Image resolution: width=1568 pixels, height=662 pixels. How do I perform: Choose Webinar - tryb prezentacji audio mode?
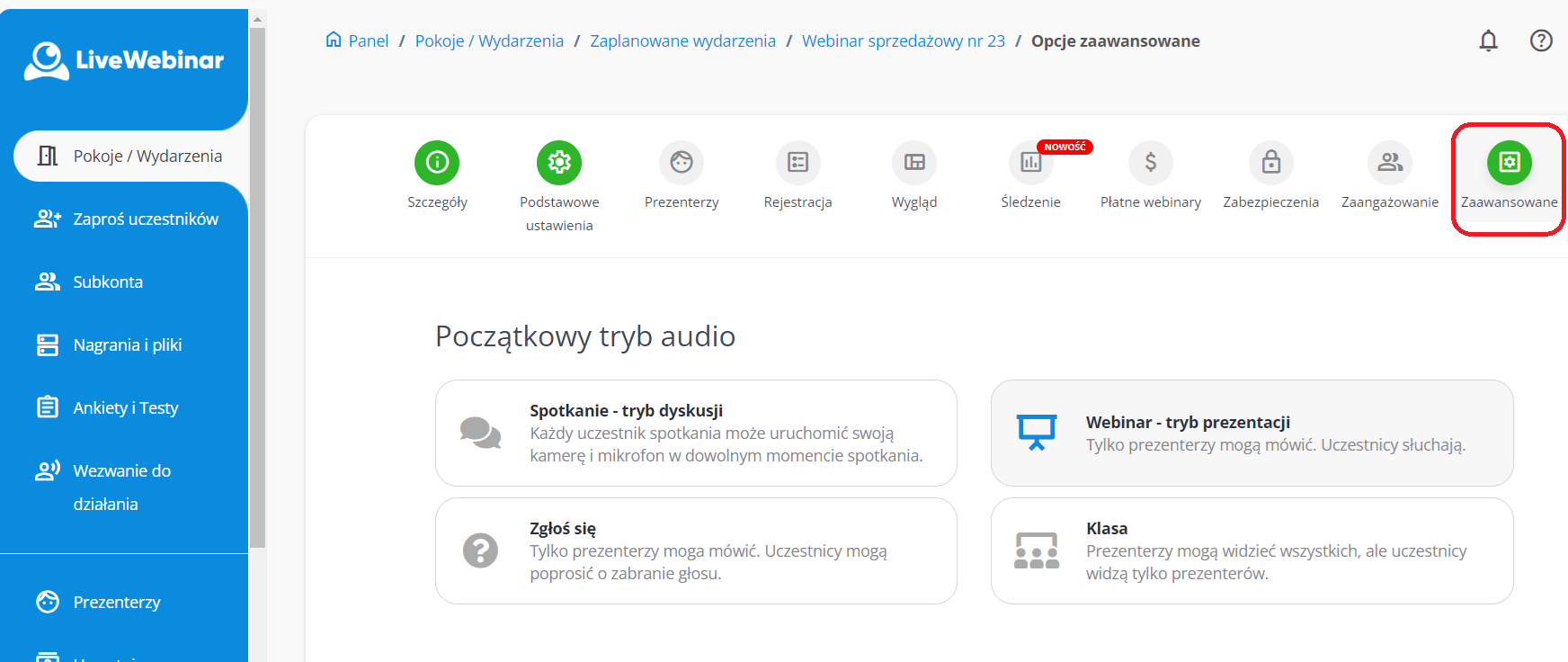1252,433
